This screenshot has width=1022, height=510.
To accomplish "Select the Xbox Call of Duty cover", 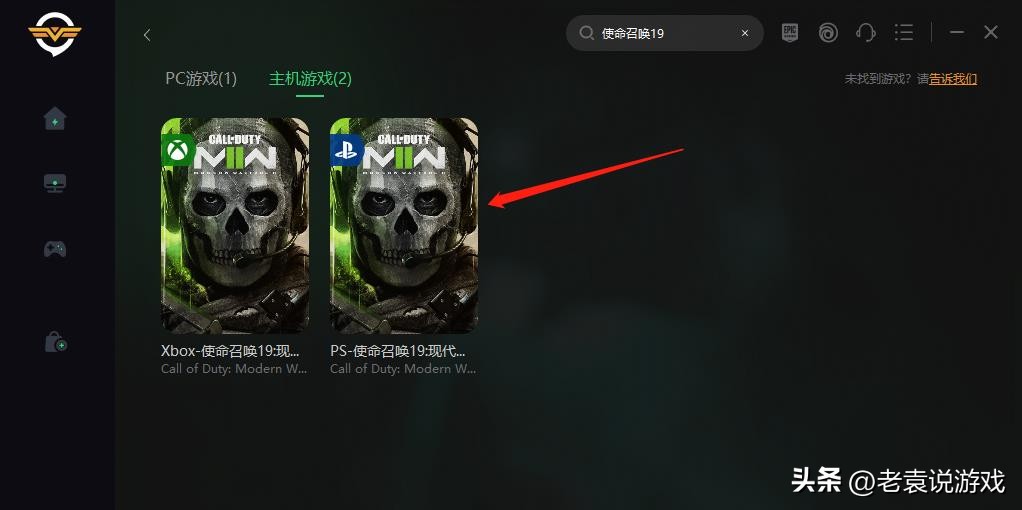I will [x=235, y=226].
